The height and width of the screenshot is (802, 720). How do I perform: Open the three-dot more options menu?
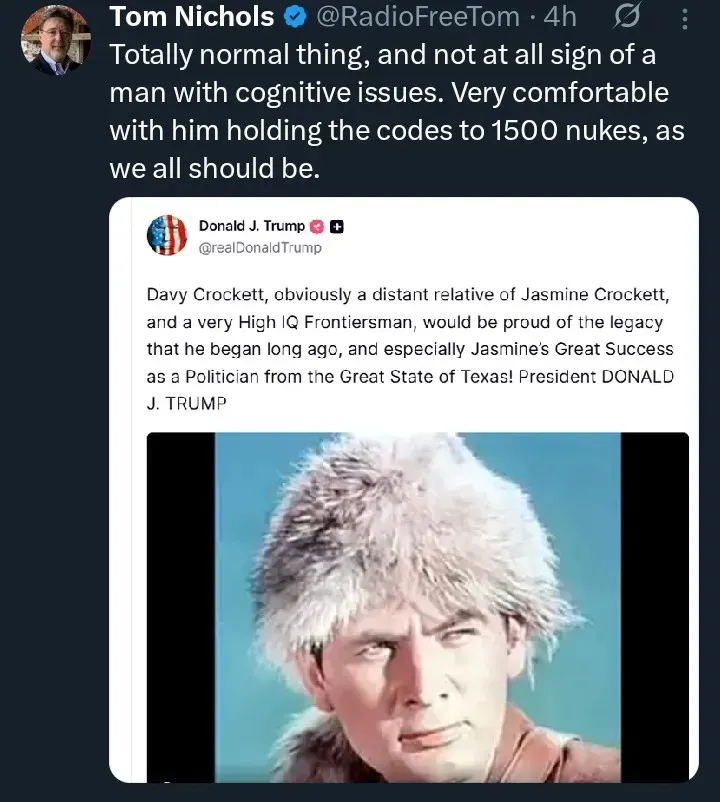tap(684, 18)
